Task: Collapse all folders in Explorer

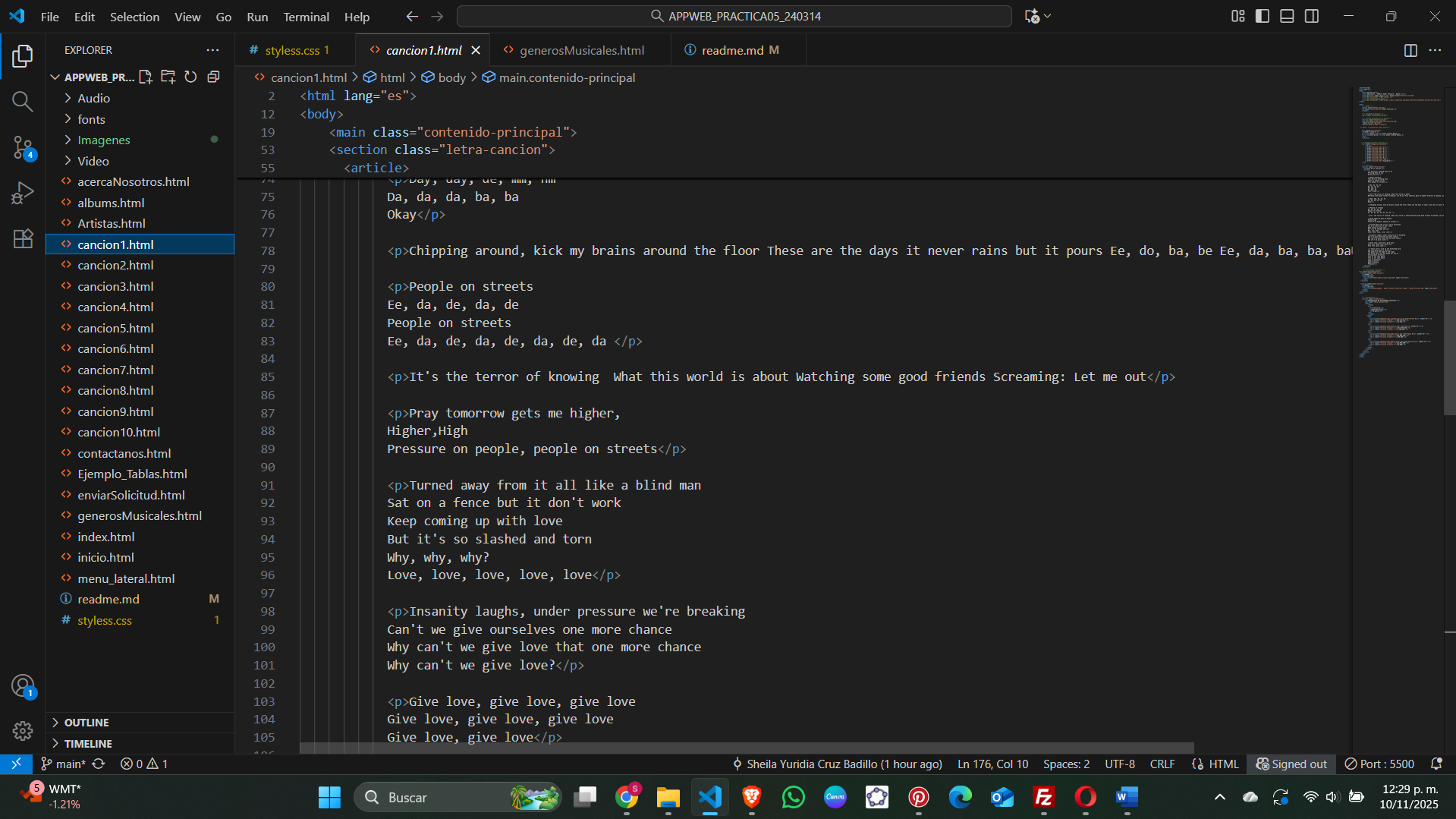Action: tap(213, 77)
